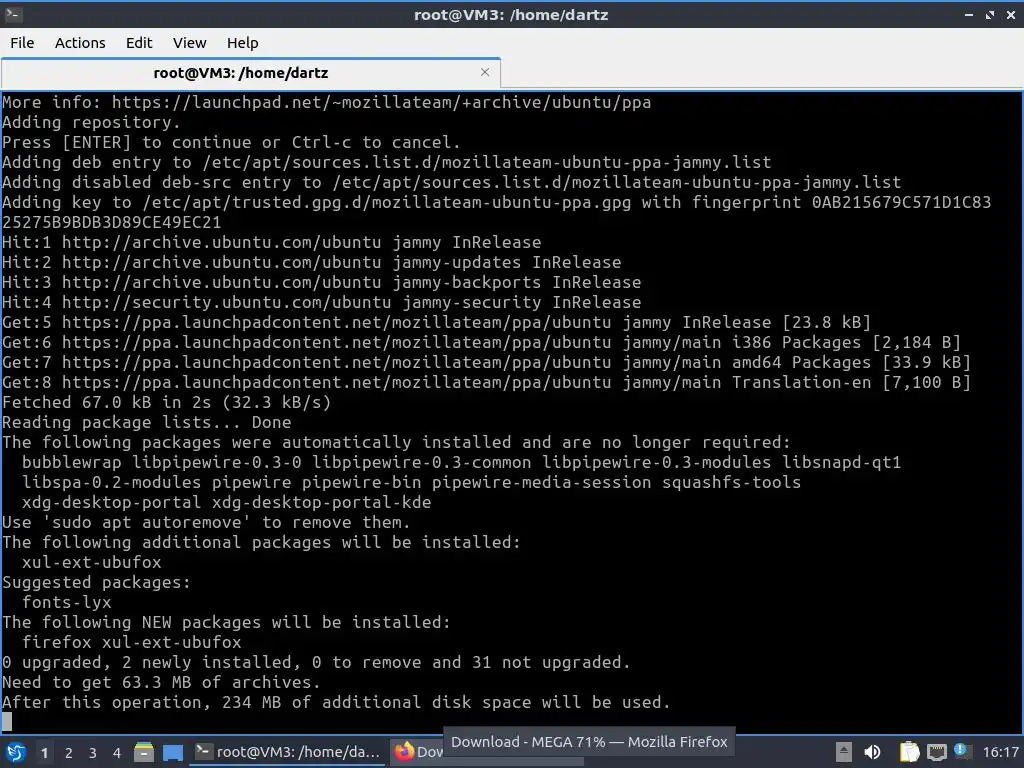Close the terminal window
This screenshot has width=1024, height=768.
(x=1010, y=14)
